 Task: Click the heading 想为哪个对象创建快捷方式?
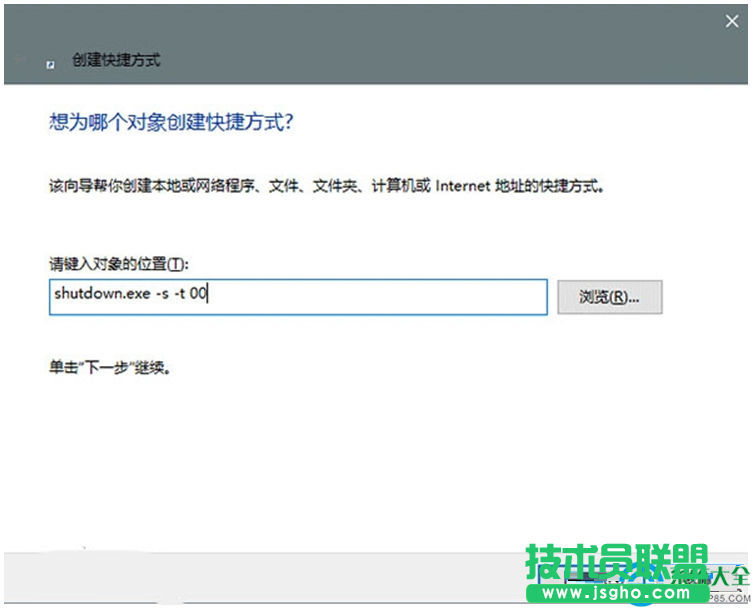(171, 123)
